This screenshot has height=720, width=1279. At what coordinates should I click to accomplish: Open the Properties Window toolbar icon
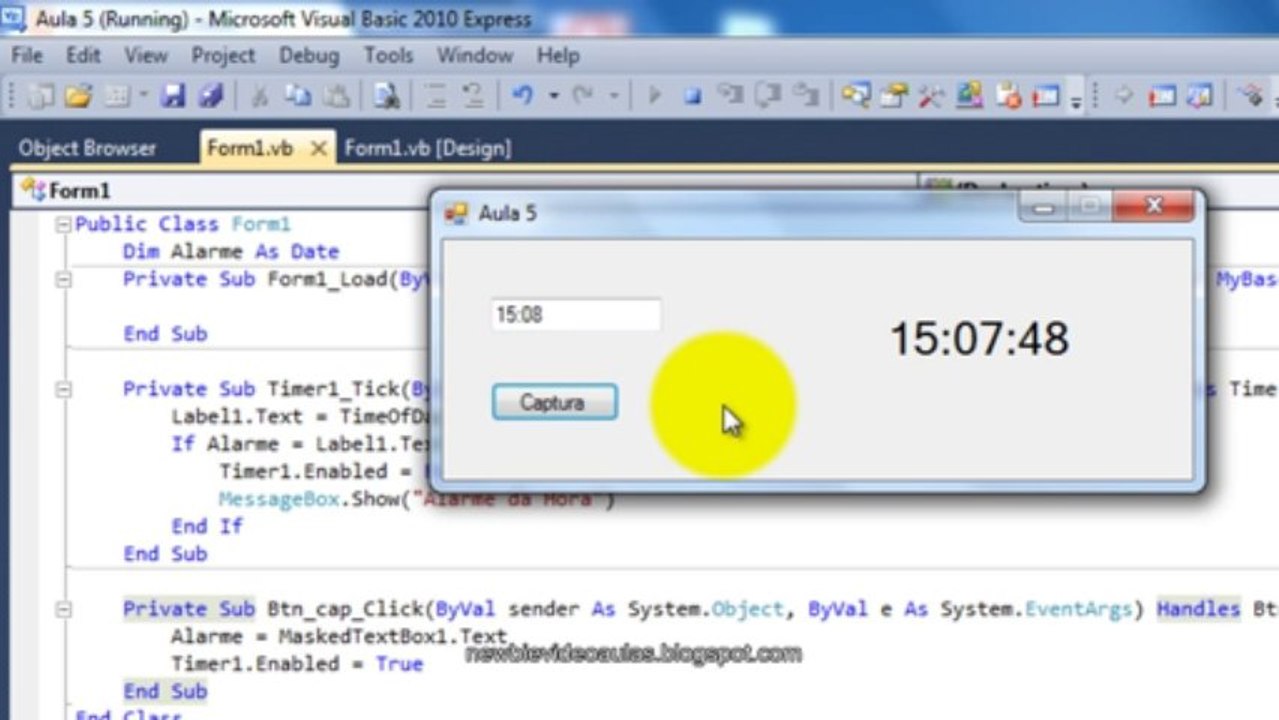893,96
